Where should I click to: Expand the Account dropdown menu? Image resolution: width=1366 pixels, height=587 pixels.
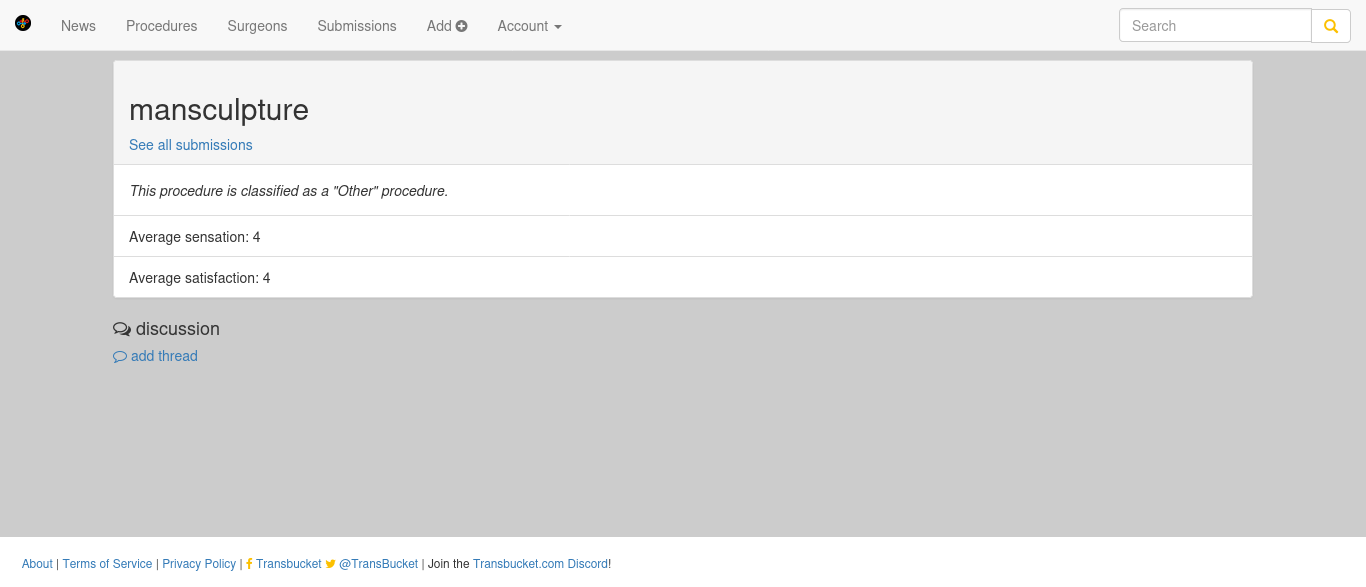coord(529,26)
